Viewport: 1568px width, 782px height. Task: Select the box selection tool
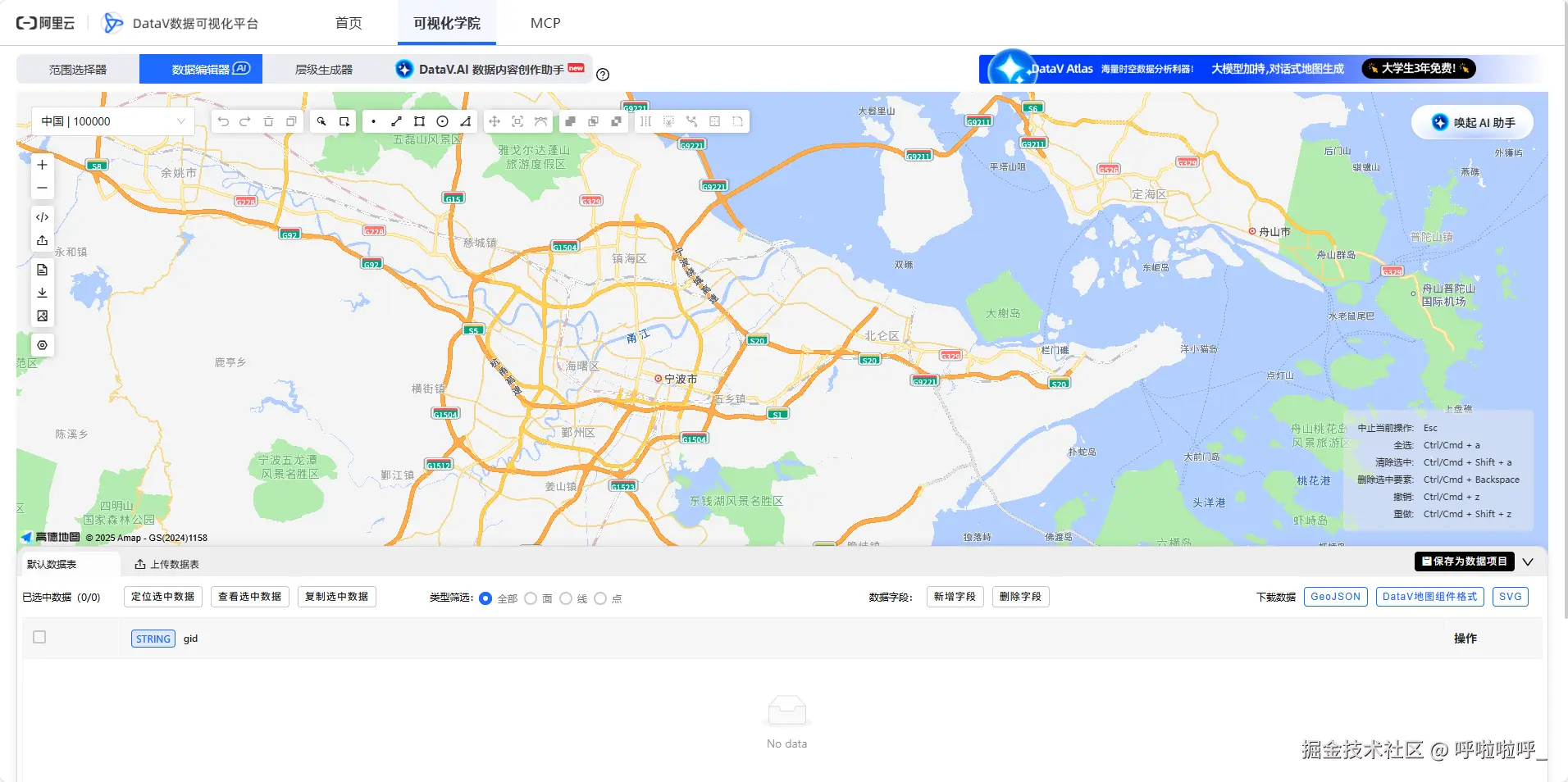click(x=344, y=121)
